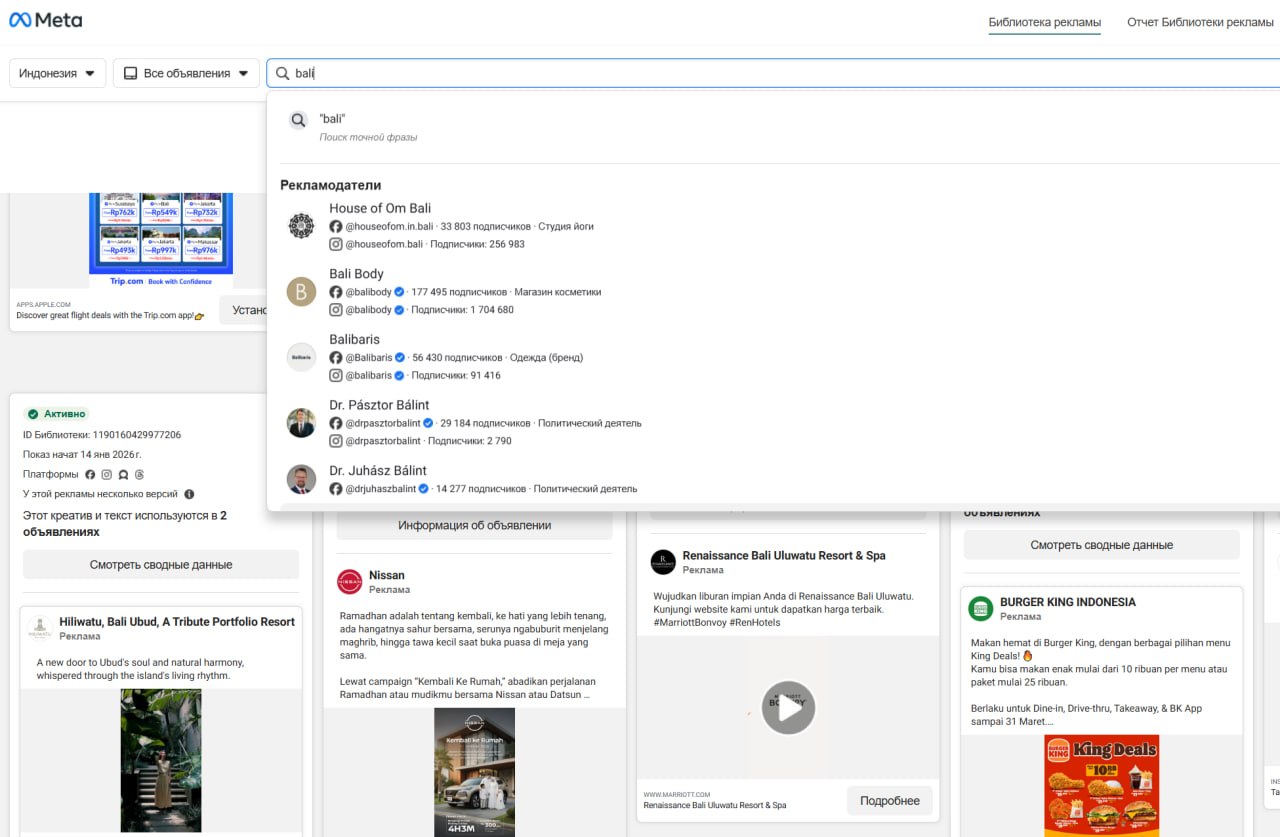Click Instagram icon in Dr. Pásztor Bálint row
This screenshot has height=837, width=1280.
coord(336,441)
